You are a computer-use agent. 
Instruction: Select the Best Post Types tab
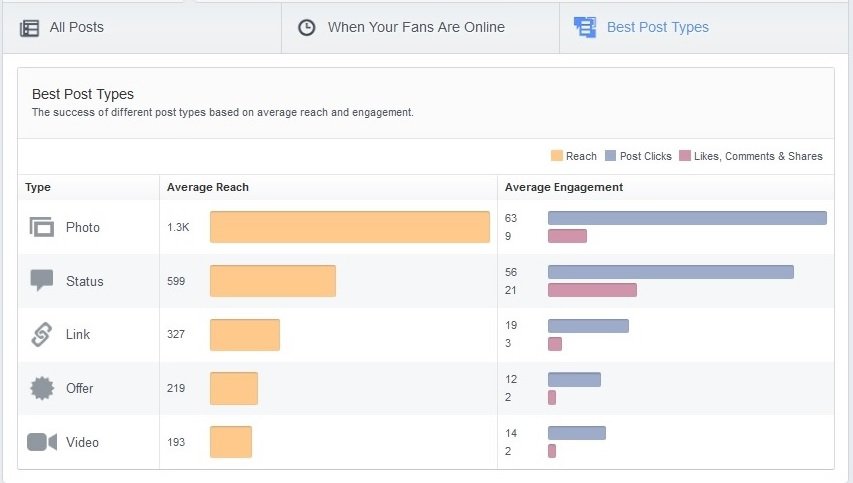(657, 28)
